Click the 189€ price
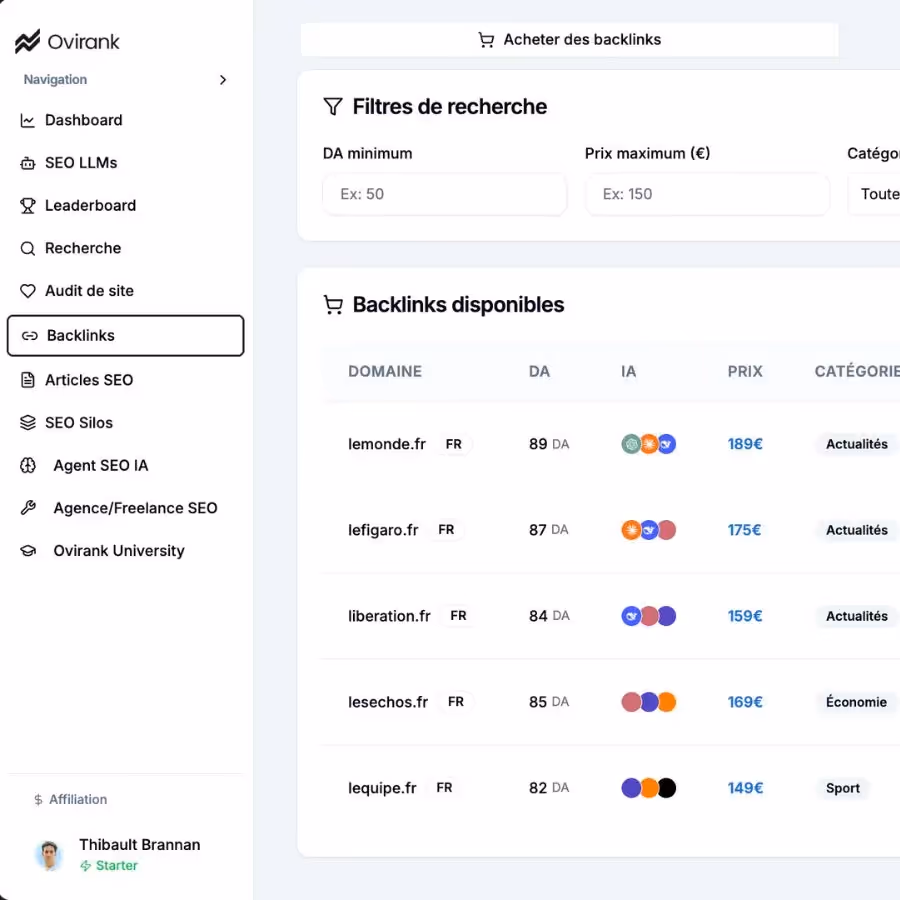Screen dimensions: 900x900 coord(745,444)
